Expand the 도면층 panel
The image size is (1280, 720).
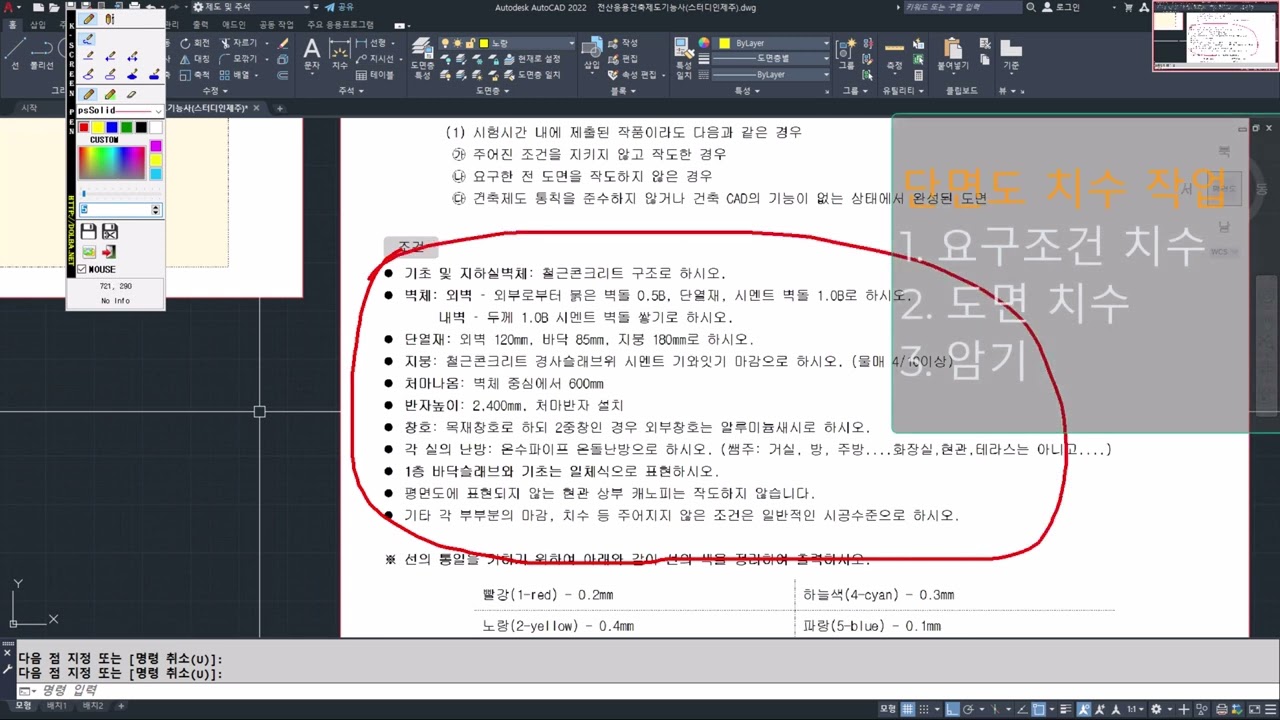click(491, 91)
